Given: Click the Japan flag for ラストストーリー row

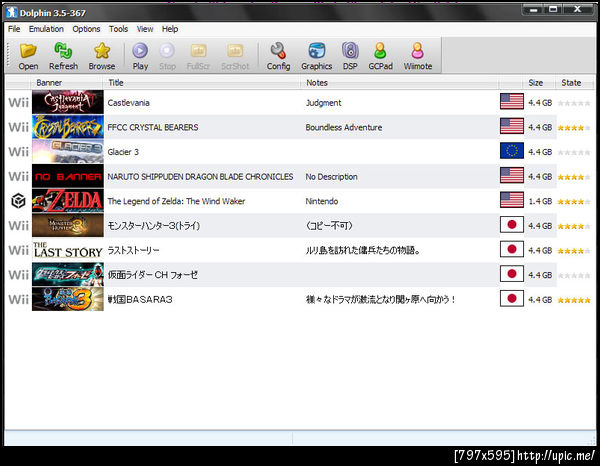Looking at the screenshot, I should click(x=512, y=249).
